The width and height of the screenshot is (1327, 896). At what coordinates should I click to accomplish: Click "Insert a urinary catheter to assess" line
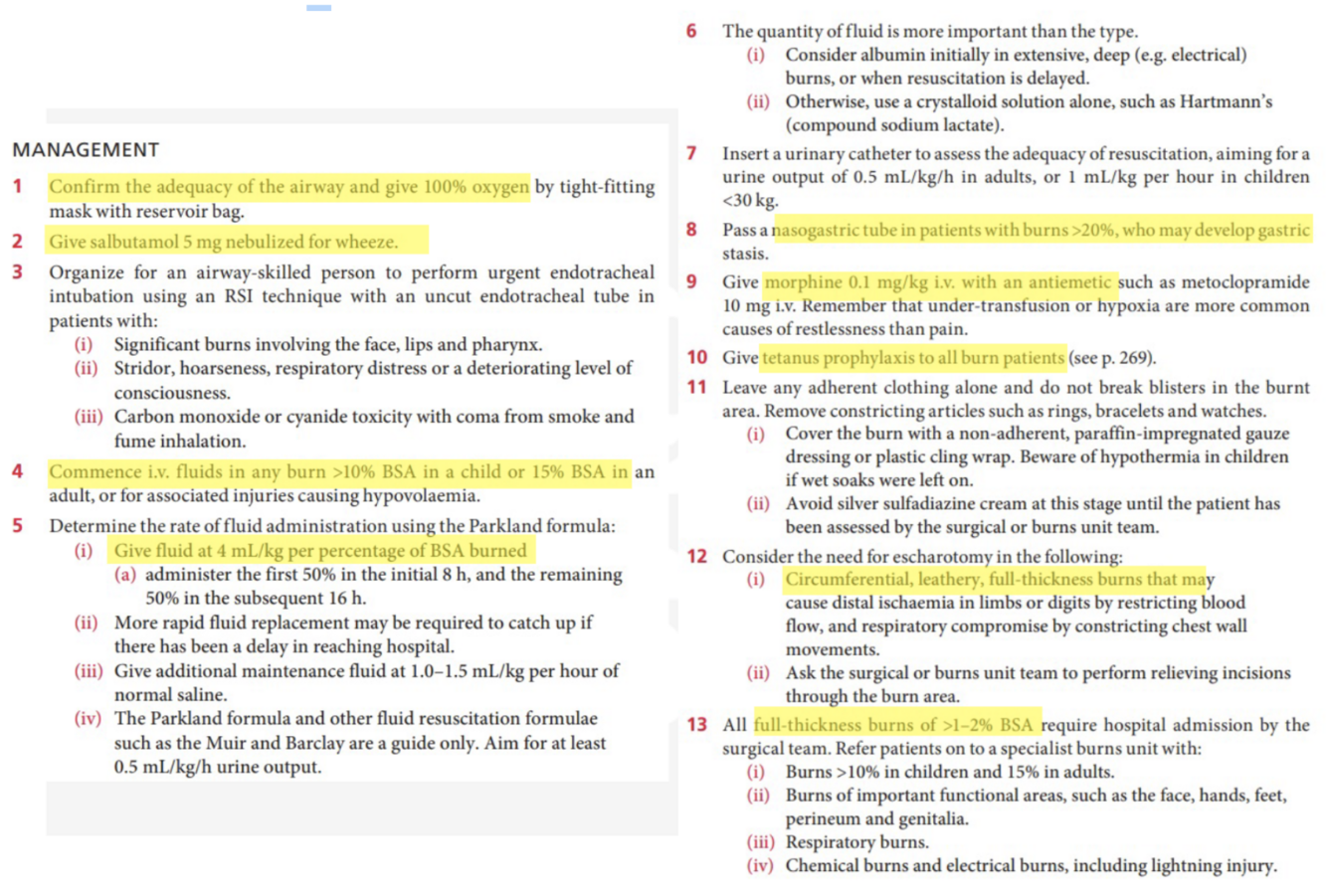(x=1017, y=154)
